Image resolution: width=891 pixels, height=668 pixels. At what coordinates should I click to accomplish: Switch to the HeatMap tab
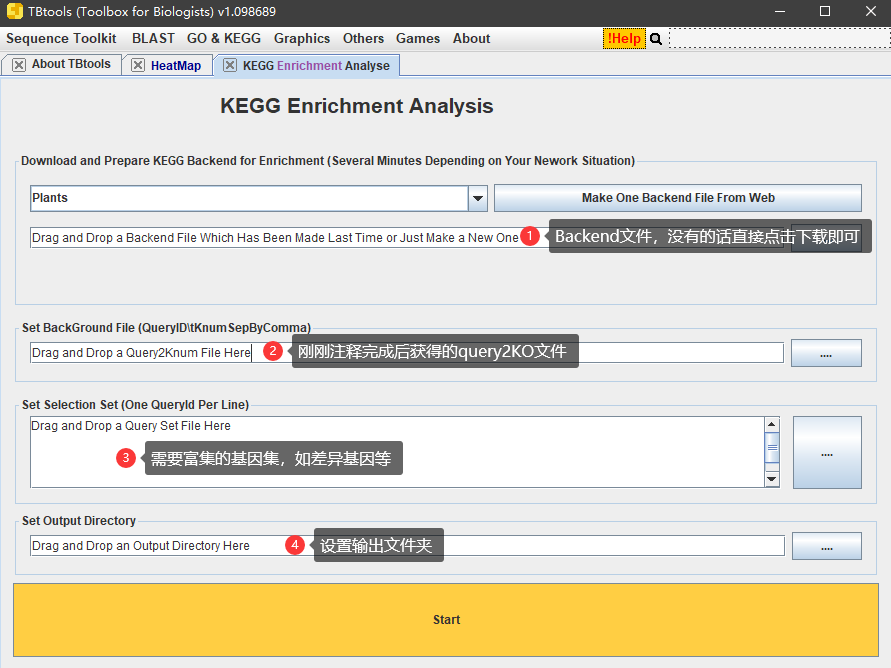[176, 66]
